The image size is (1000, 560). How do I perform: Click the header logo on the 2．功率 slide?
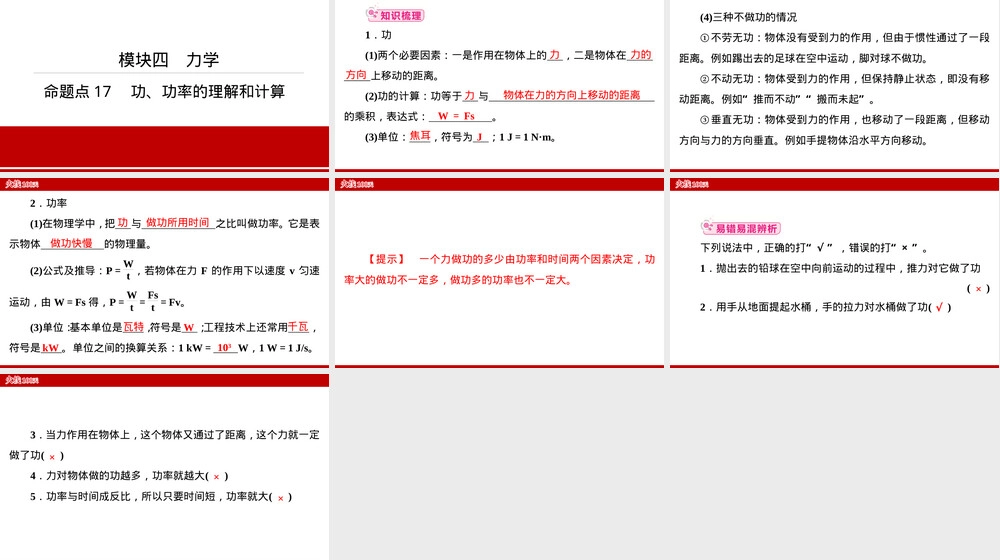pos(22,184)
